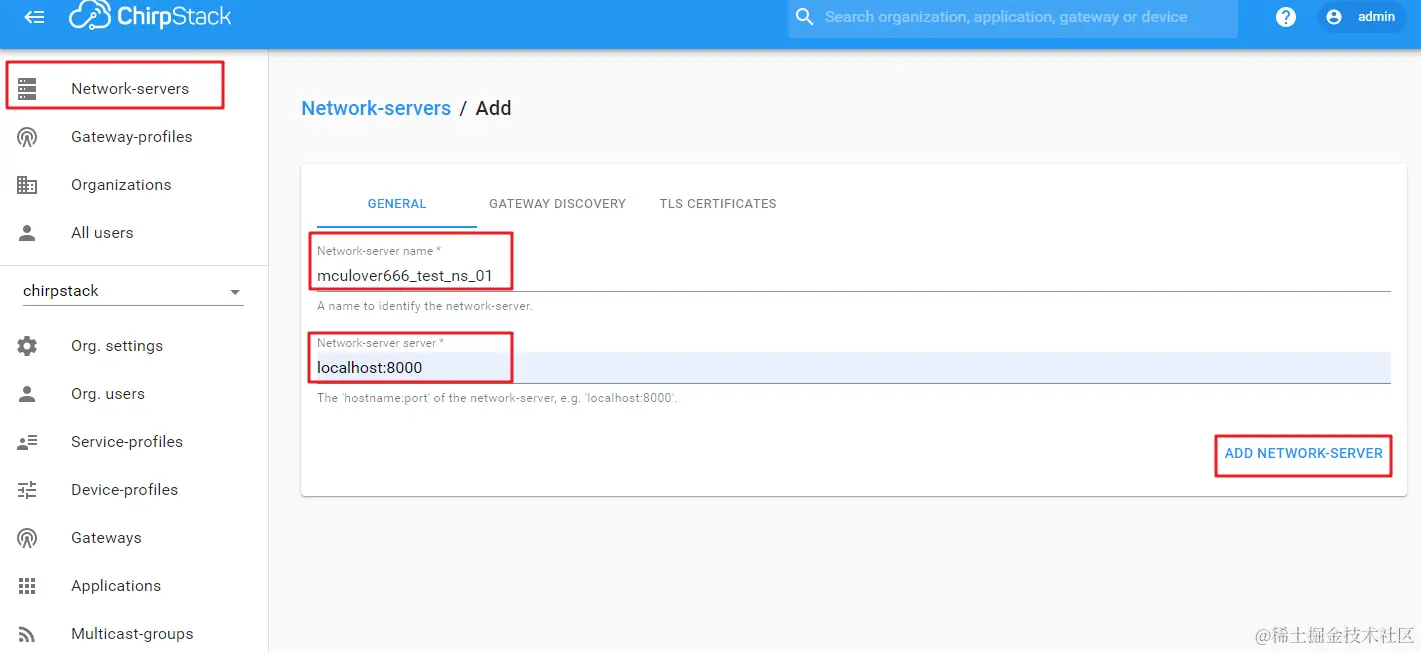
Task: Click the text 'A name to identify the network-server.'
Action: [x=424, y=306]
